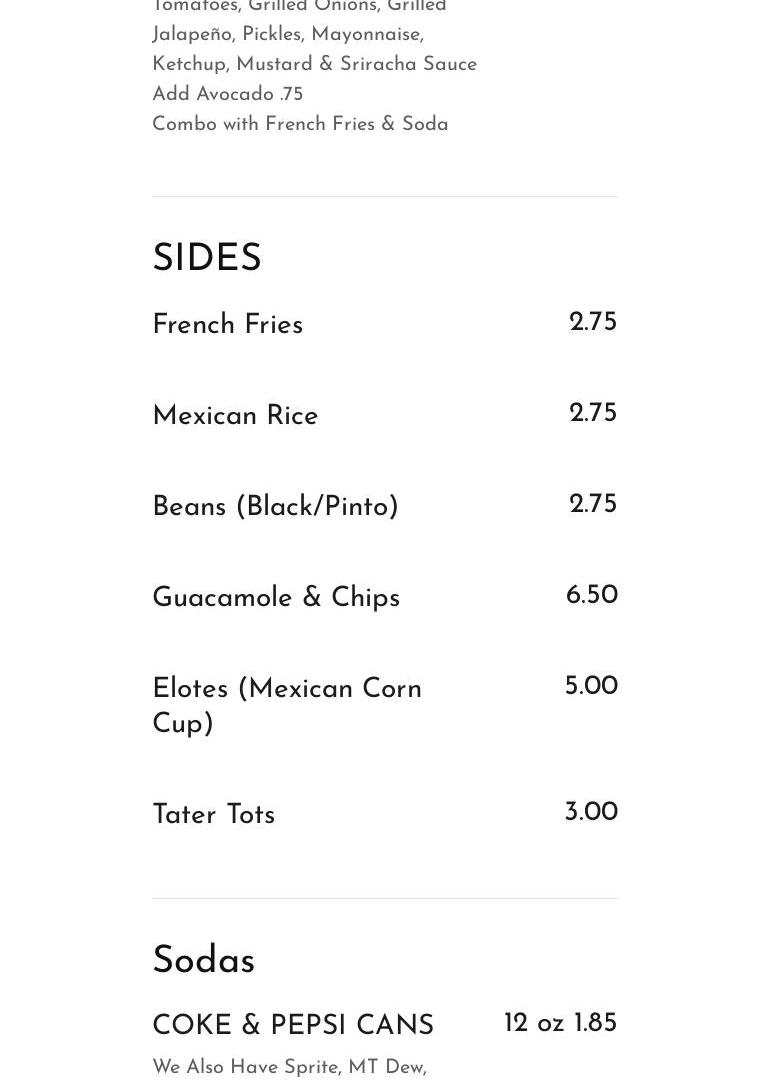Click the Sprite, MT Dew description line
The height and width of the screenshot is (1086, 770).
click(x=289, y=1068)
